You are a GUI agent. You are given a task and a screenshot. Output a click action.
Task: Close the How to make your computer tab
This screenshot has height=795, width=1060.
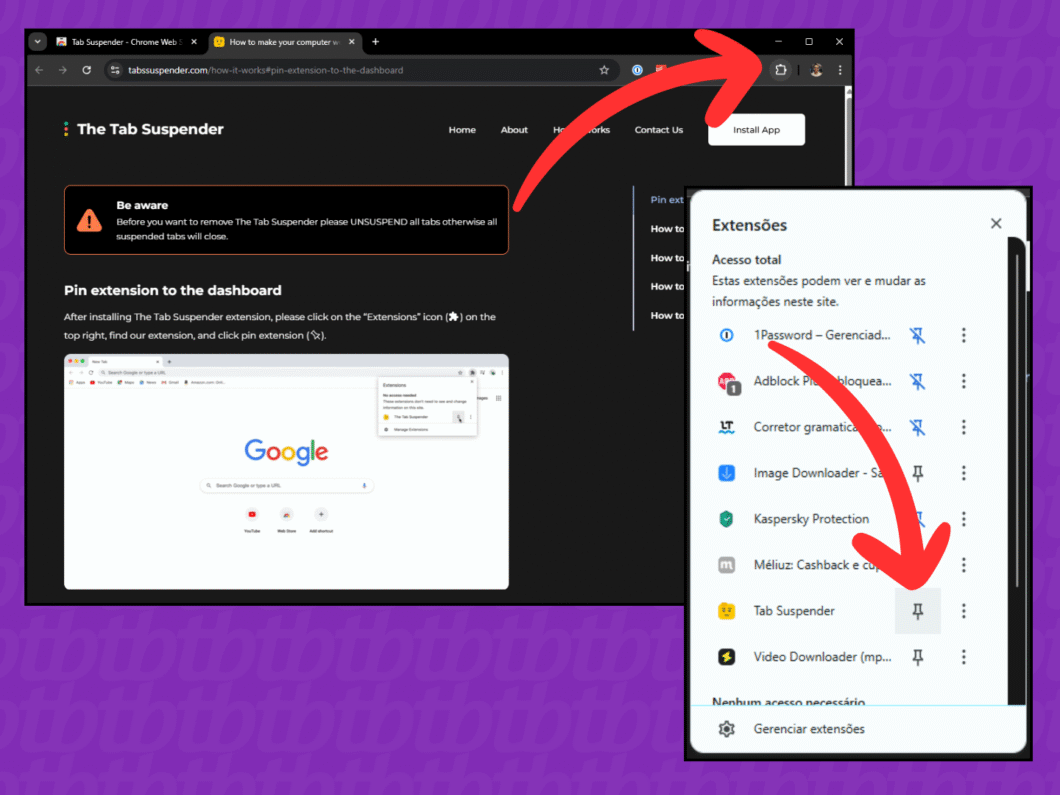[x=352, y=42]
